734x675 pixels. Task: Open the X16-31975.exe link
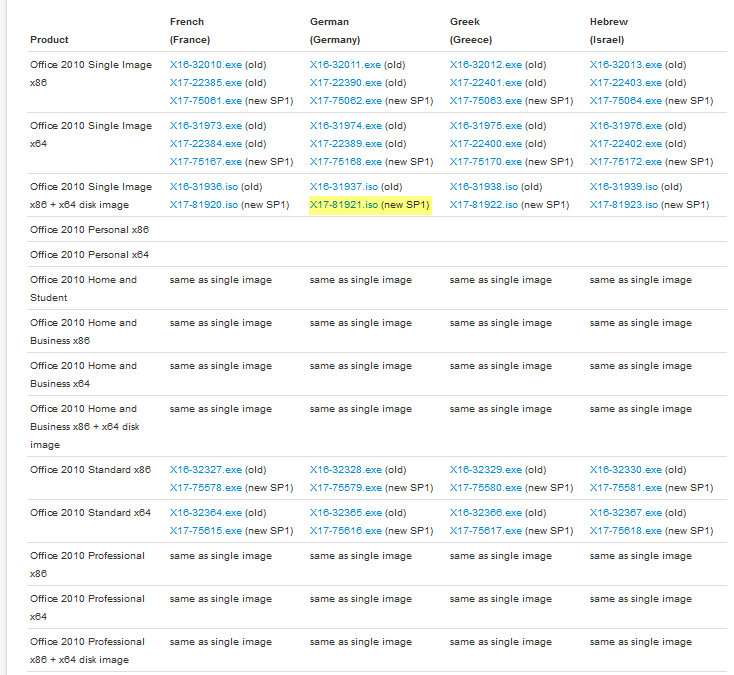click(485, 126)
